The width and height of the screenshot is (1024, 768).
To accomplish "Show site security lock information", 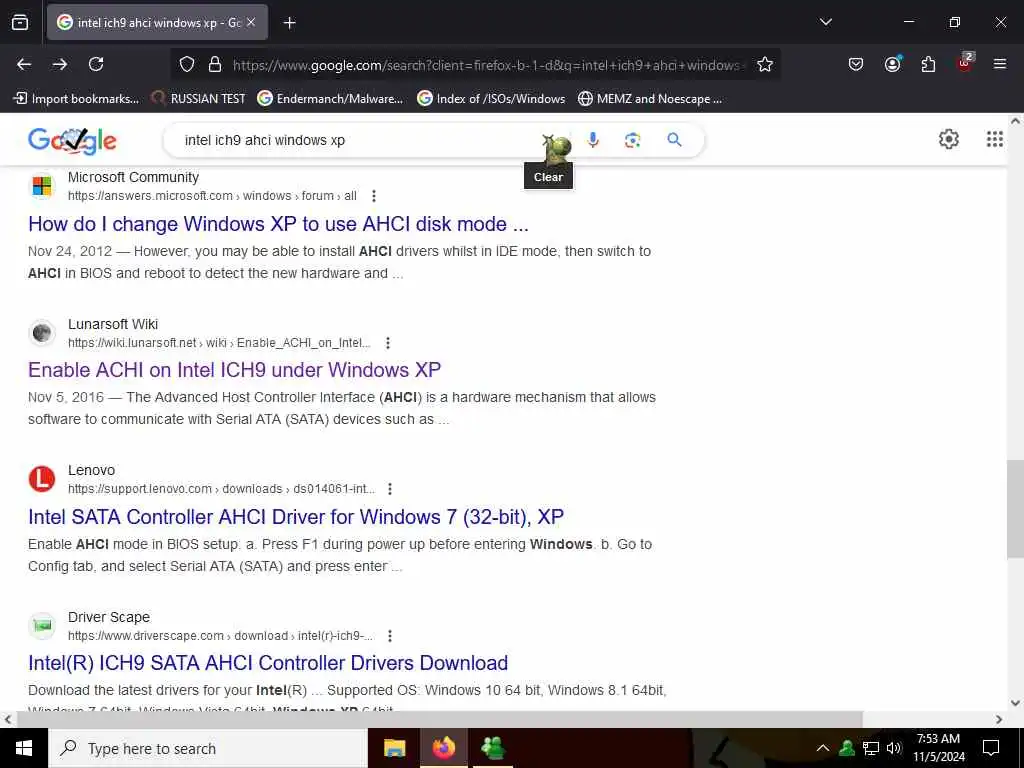I will tap(214, 65).
